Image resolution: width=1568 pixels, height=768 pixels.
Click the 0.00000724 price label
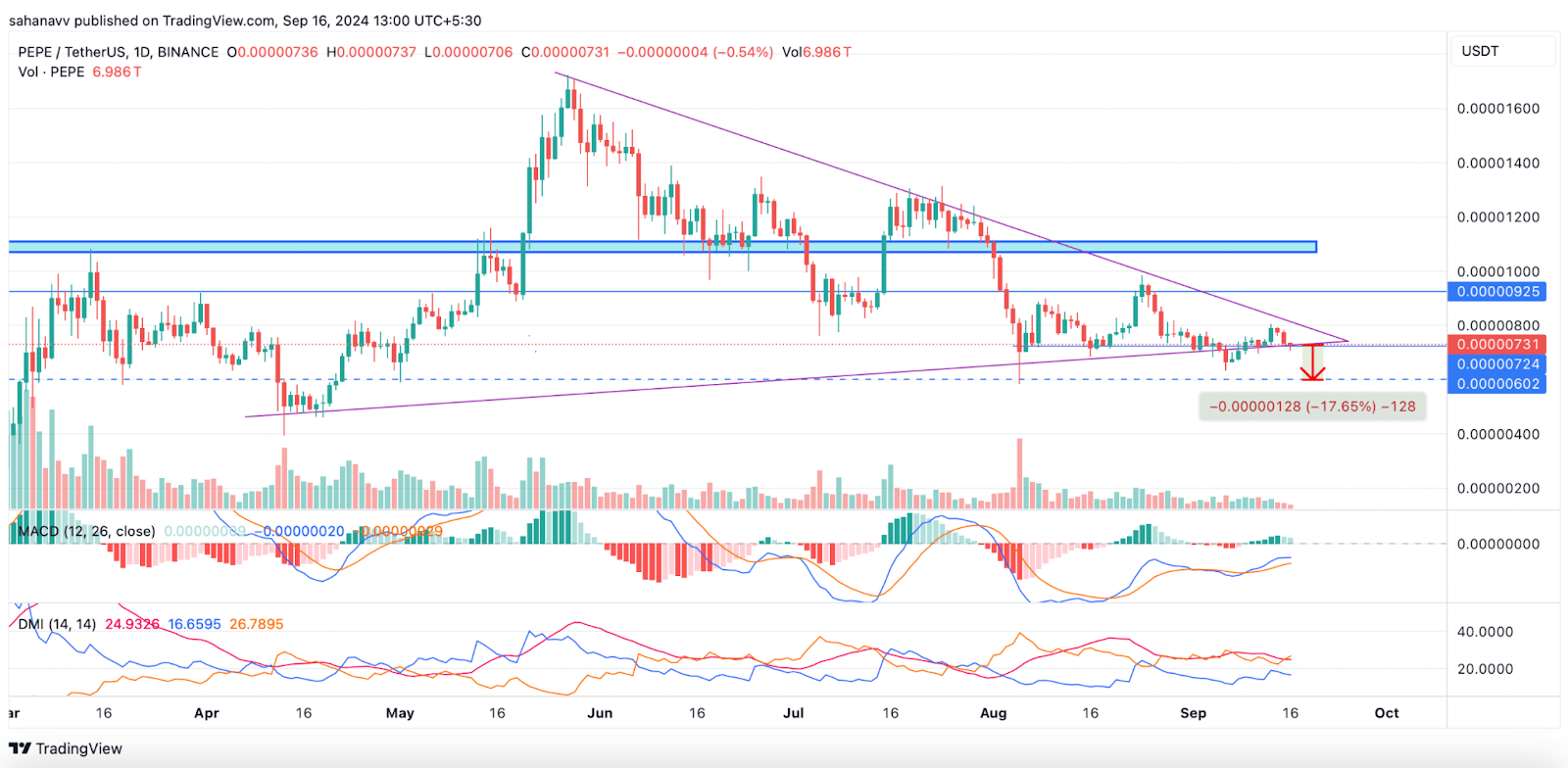click(1497, 364)
